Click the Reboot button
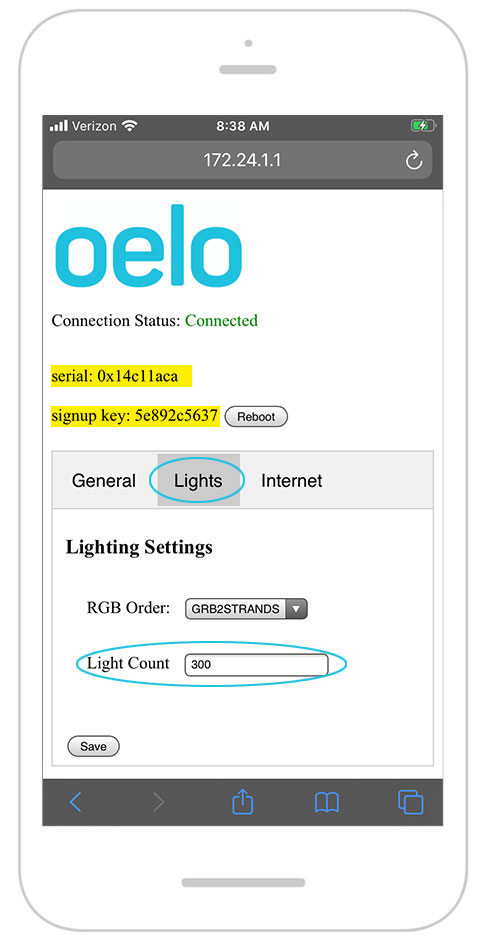 (x=256, y=417)
